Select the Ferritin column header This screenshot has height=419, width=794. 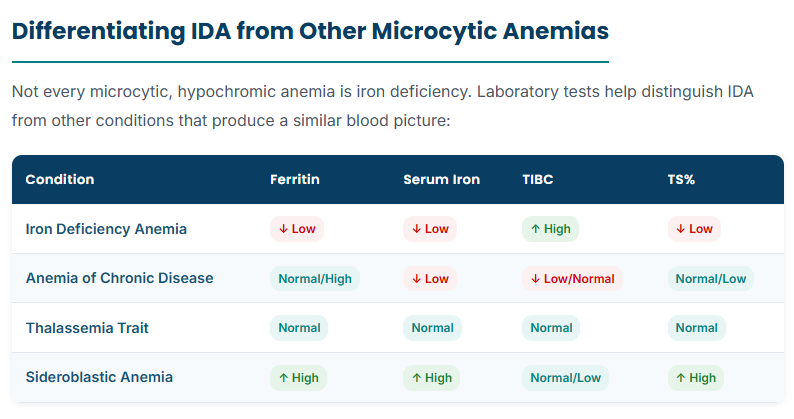[x=295, y=179]
